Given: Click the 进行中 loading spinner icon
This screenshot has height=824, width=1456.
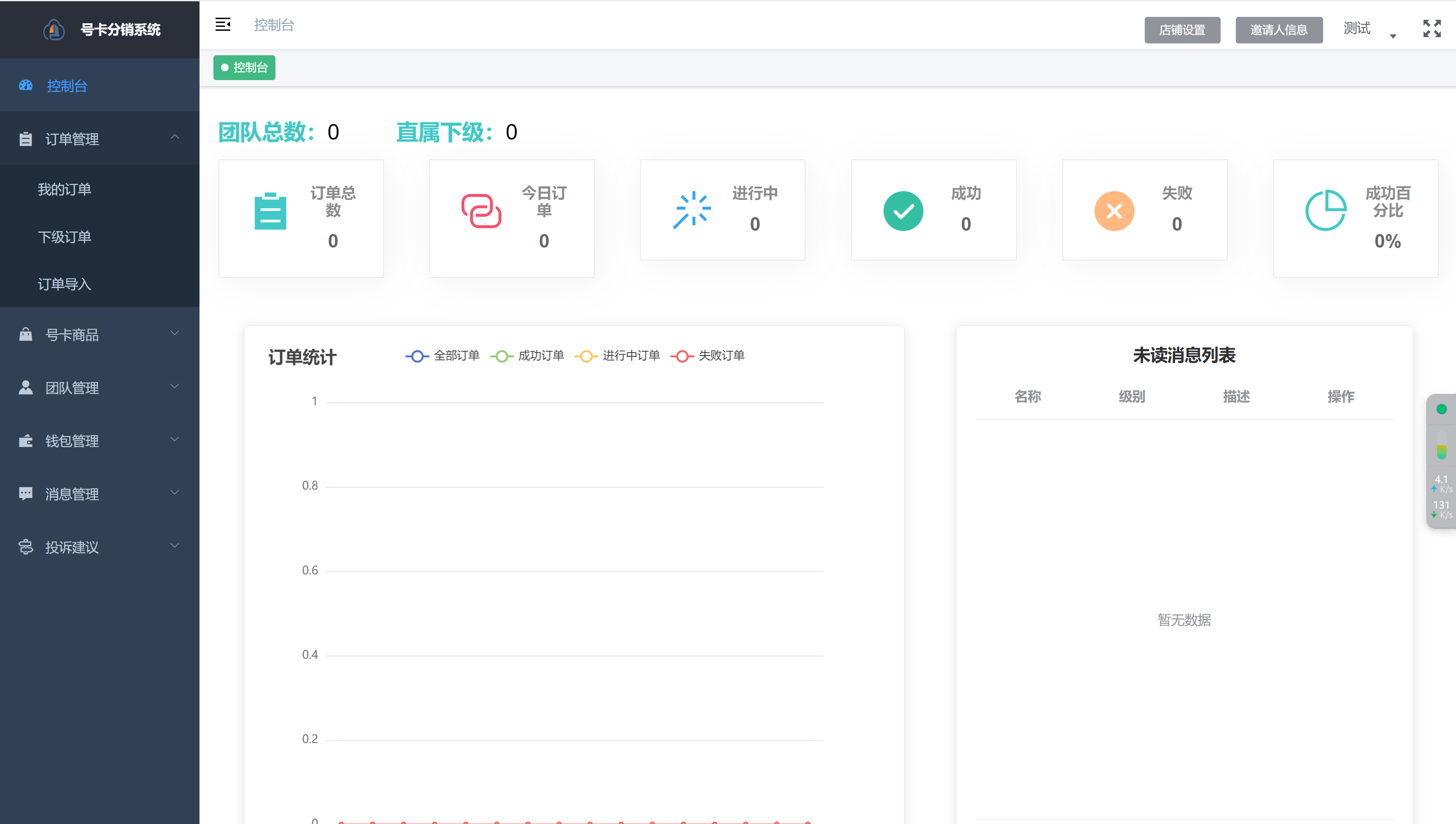Looking at the screenshot, I should point(691,210).
